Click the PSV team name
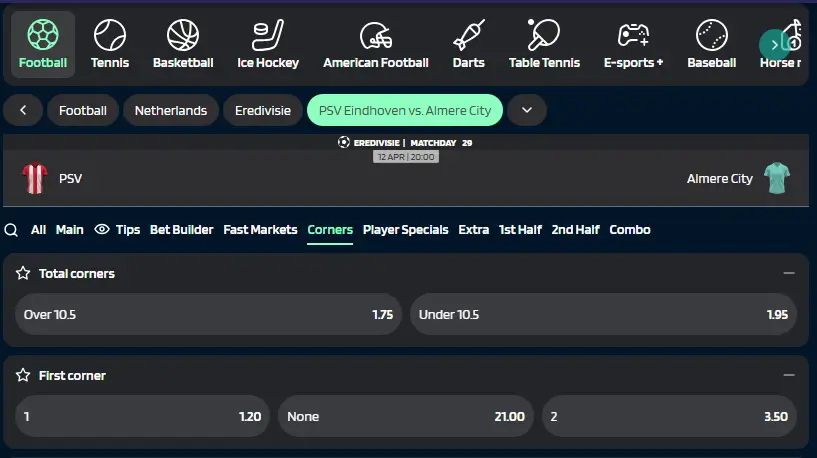 click(70, 178)
